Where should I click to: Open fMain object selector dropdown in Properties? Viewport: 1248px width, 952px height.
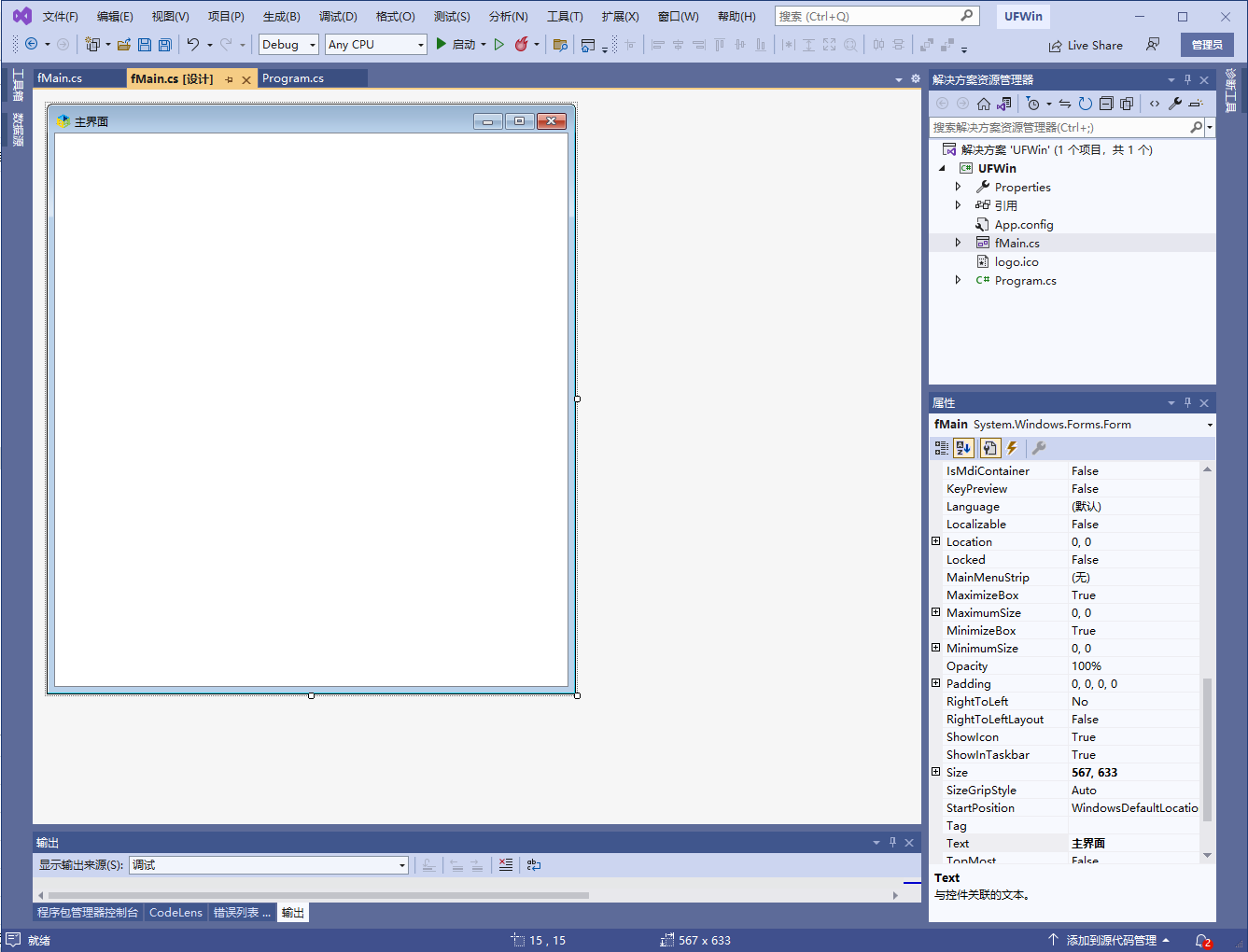(1210, 425)
